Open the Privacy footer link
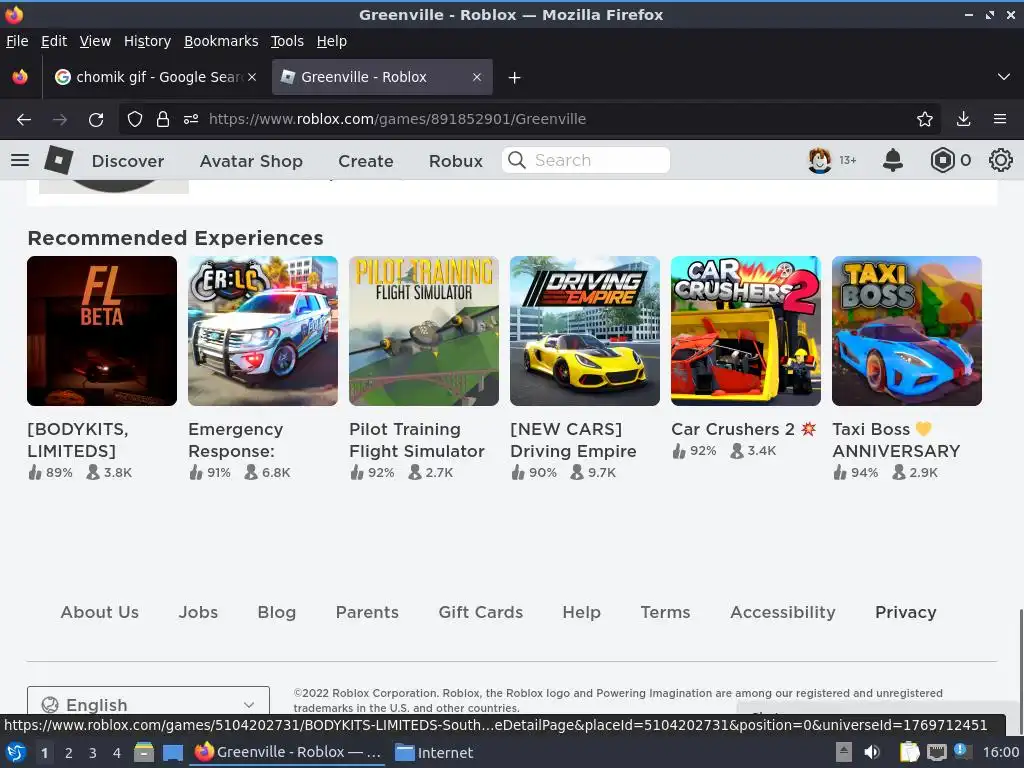Screen dimensions: 1024x768 (x=906, y=612)
